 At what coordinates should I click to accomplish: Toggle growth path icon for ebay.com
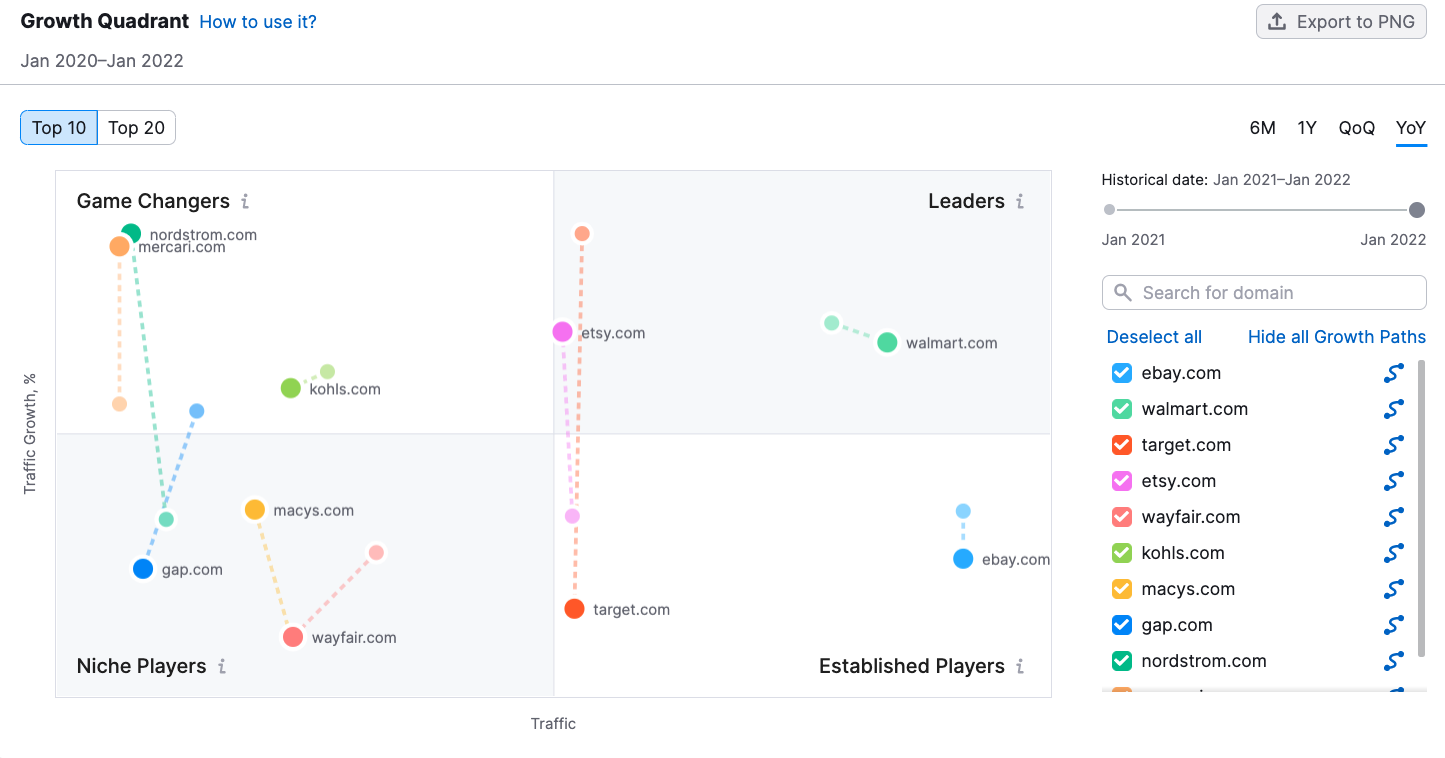coord(1394,373)
